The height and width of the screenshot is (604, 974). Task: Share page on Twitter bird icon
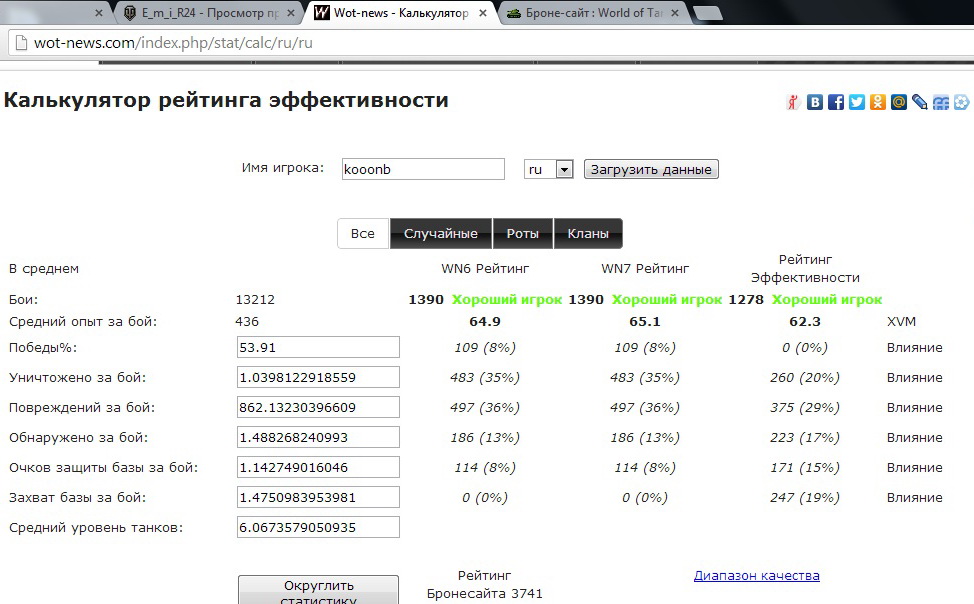pyautogui.click(x=857, y=102)
